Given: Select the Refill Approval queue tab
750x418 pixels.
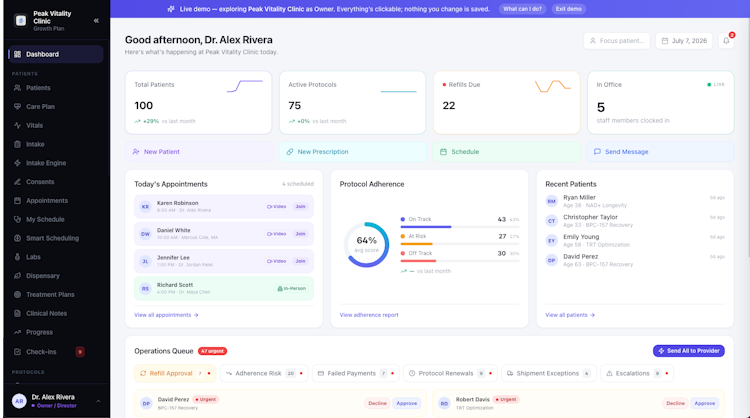Looking at the screenshot, I should click(175, 373).
